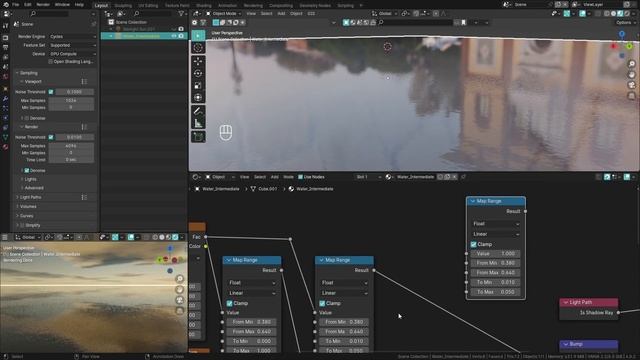Toggle viewport Noise Threshold checkbox
This screenshot has height=360, width=640.
pyautogui.click(x=51, y=92)
